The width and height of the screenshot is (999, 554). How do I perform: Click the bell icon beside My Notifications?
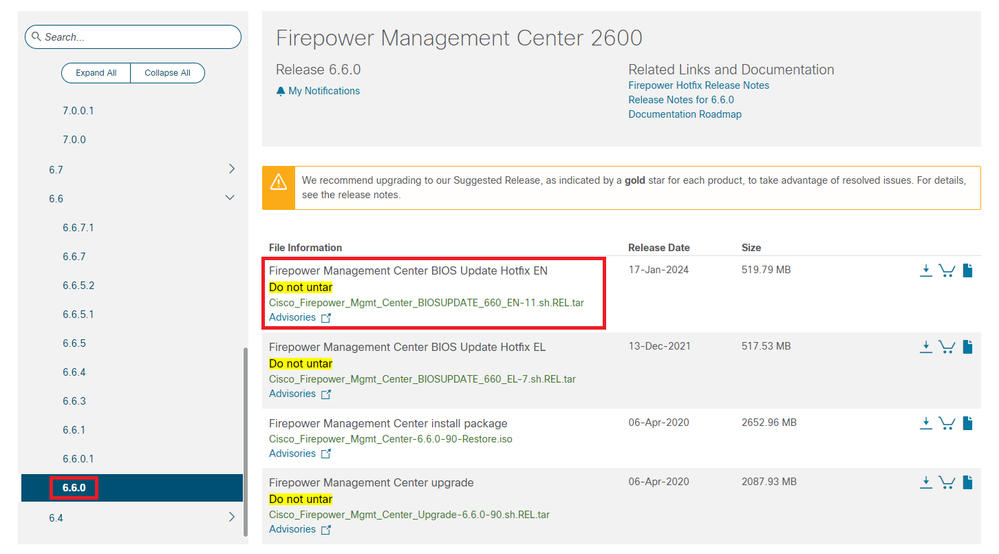click(281, 91)
